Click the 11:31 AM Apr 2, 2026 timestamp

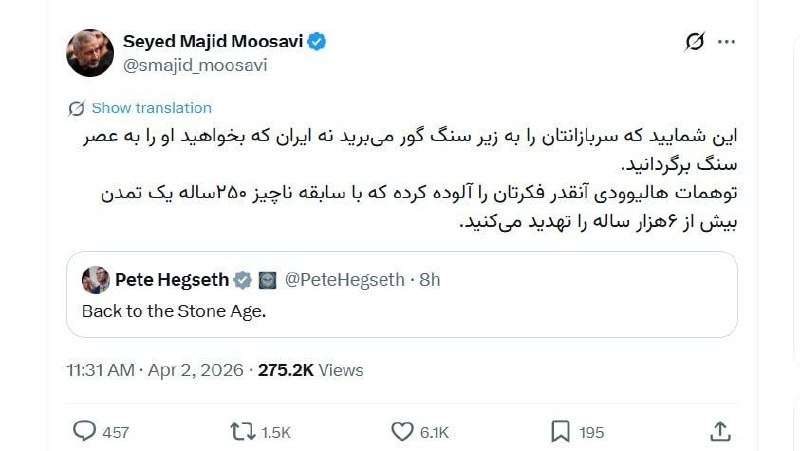point(155,370)
